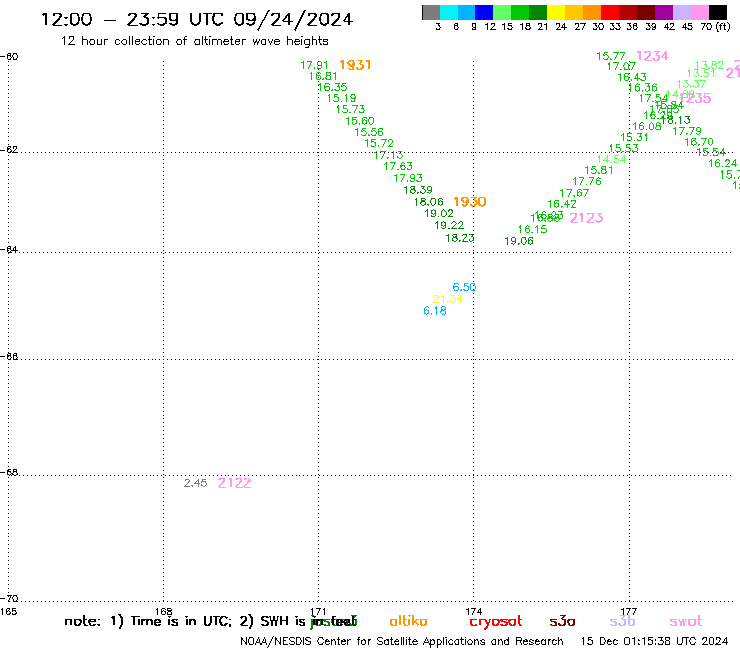Click the yellow value 21.34
This screenshot has width=740, height=650.
pyautogui.click(x=448, y=299)
